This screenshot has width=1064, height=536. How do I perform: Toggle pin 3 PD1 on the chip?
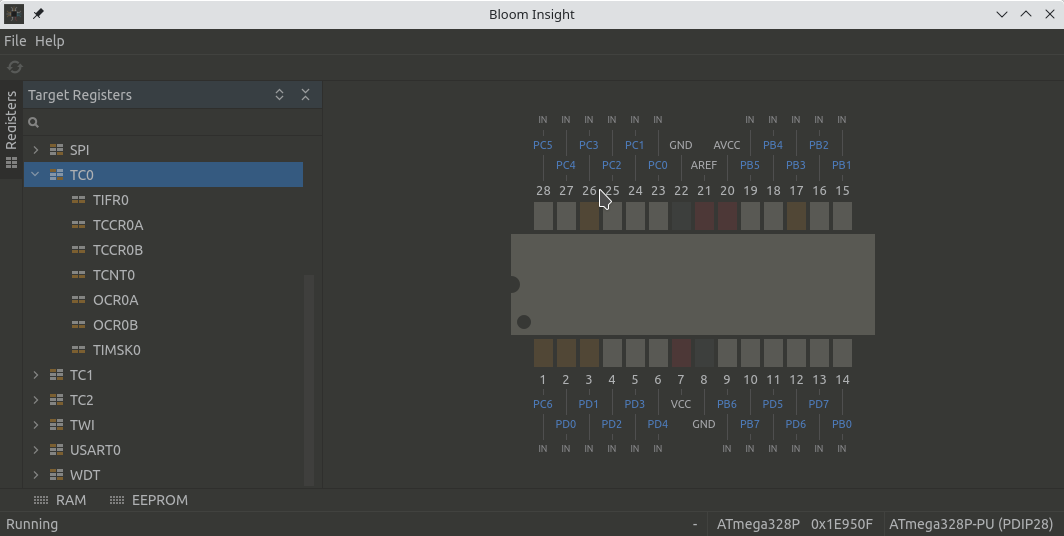pyautogui.click(x=589, y=353)
